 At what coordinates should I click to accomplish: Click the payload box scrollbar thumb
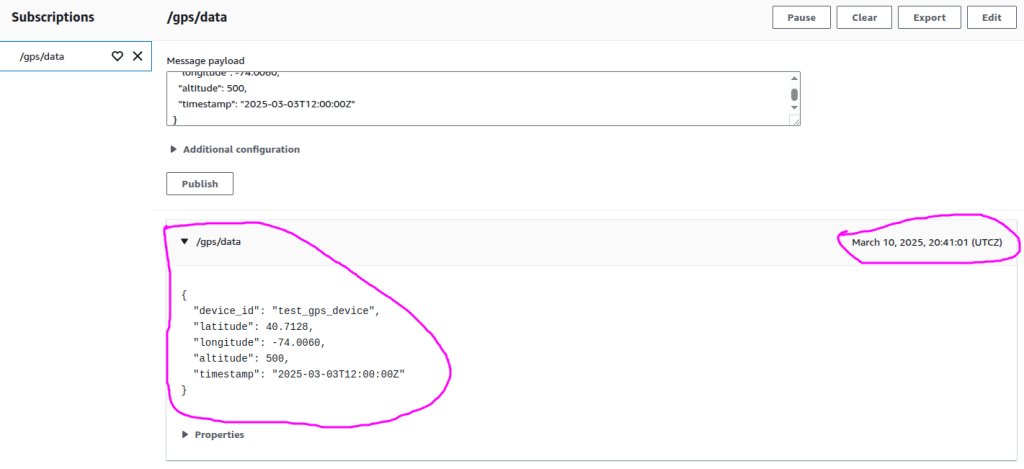794,94
